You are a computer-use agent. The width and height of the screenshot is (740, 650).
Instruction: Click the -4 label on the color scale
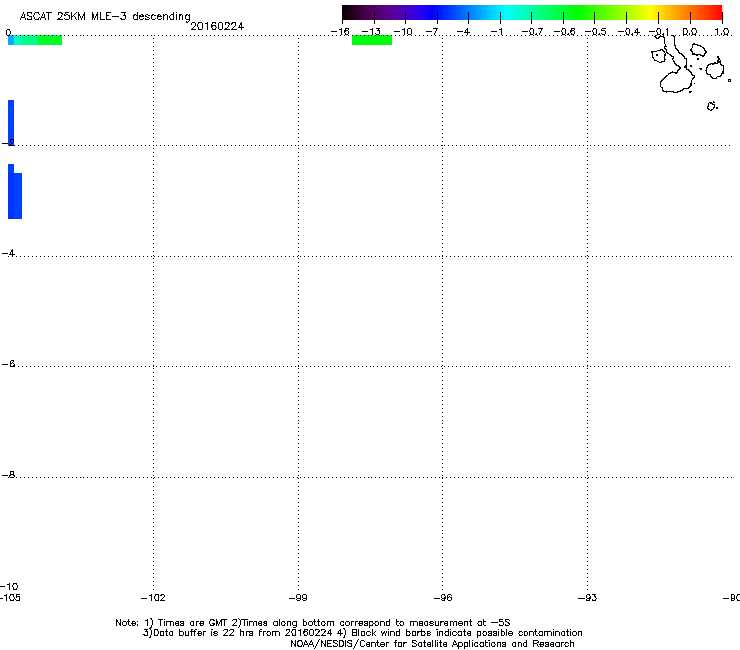tap(463, 32)
